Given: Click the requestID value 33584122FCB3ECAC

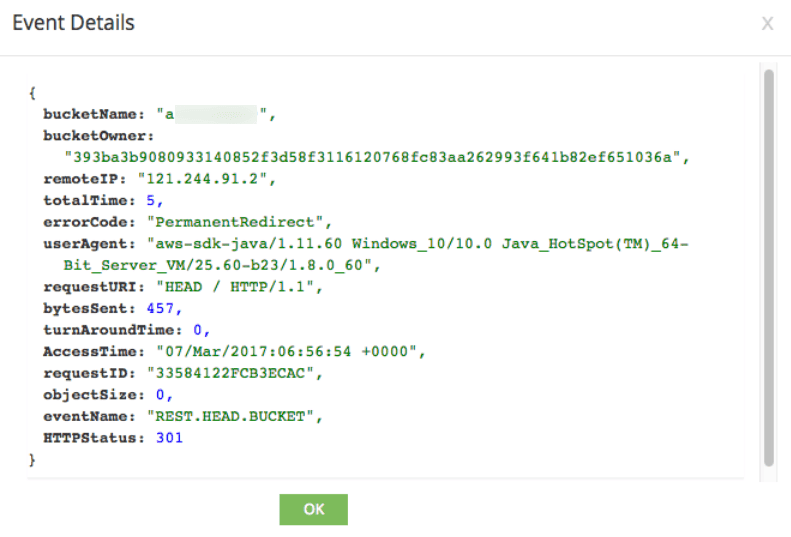Looking at the screenshot, I should tap(234, 373).
